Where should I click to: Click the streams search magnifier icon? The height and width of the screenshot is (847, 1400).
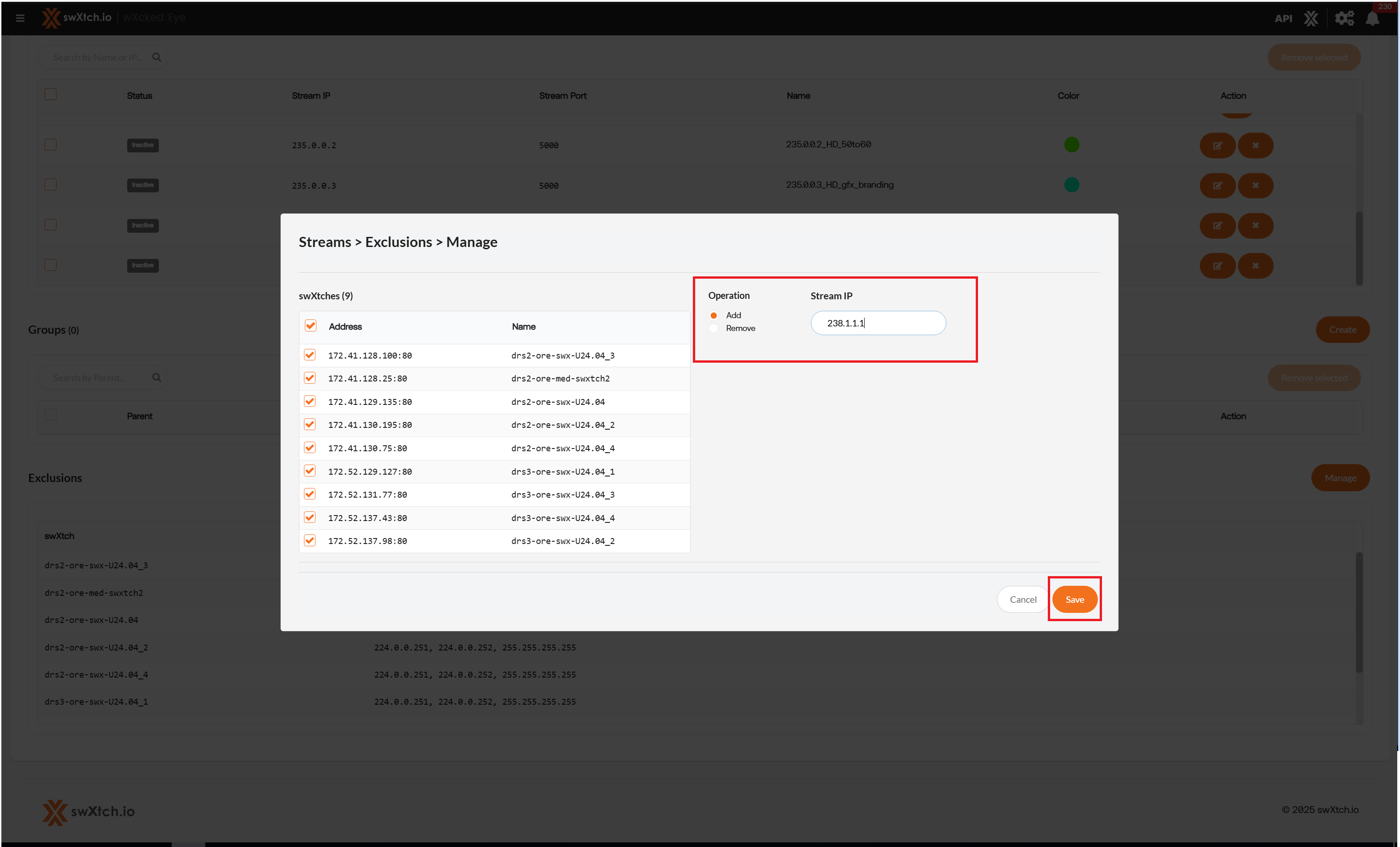click(157, 57)
